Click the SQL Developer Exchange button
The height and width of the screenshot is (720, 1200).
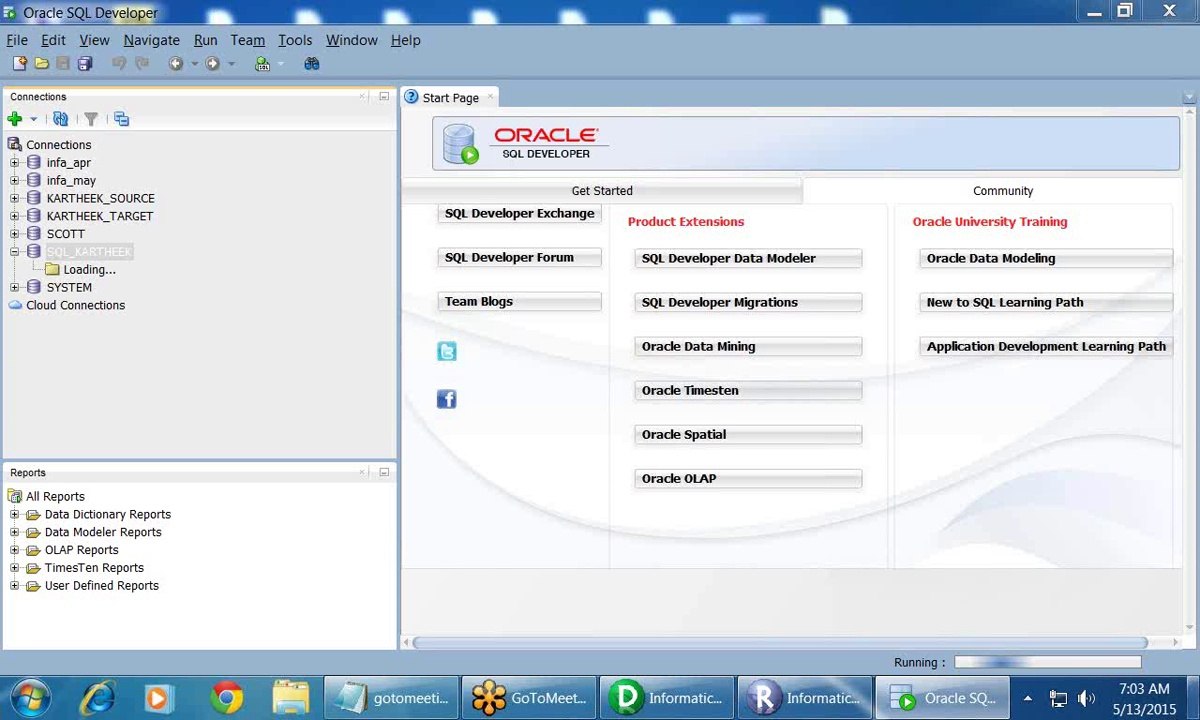(x=519, y=214)
